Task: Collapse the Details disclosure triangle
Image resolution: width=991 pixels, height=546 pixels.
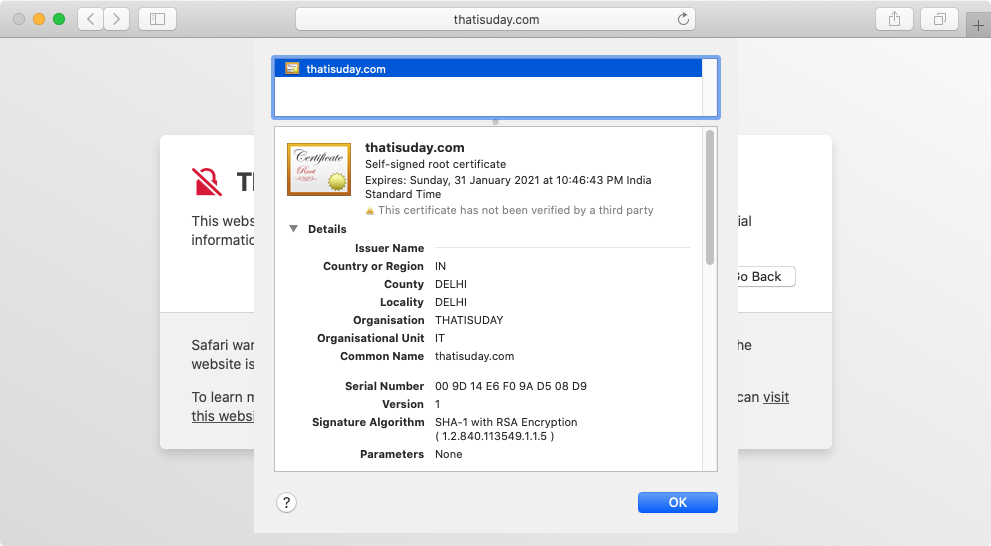Action: point(293,229)
